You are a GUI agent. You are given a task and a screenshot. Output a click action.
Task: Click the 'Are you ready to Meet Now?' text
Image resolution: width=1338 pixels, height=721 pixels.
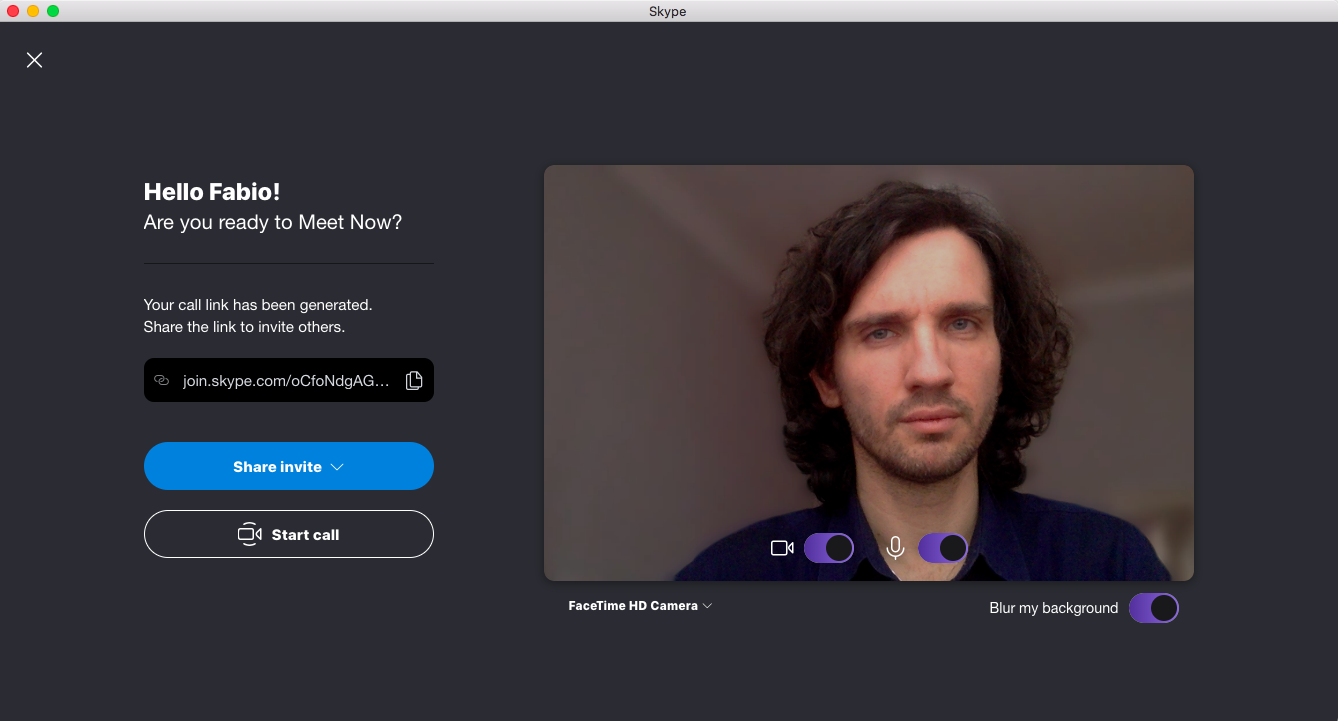pyautogui.click(x=273, y=222)
